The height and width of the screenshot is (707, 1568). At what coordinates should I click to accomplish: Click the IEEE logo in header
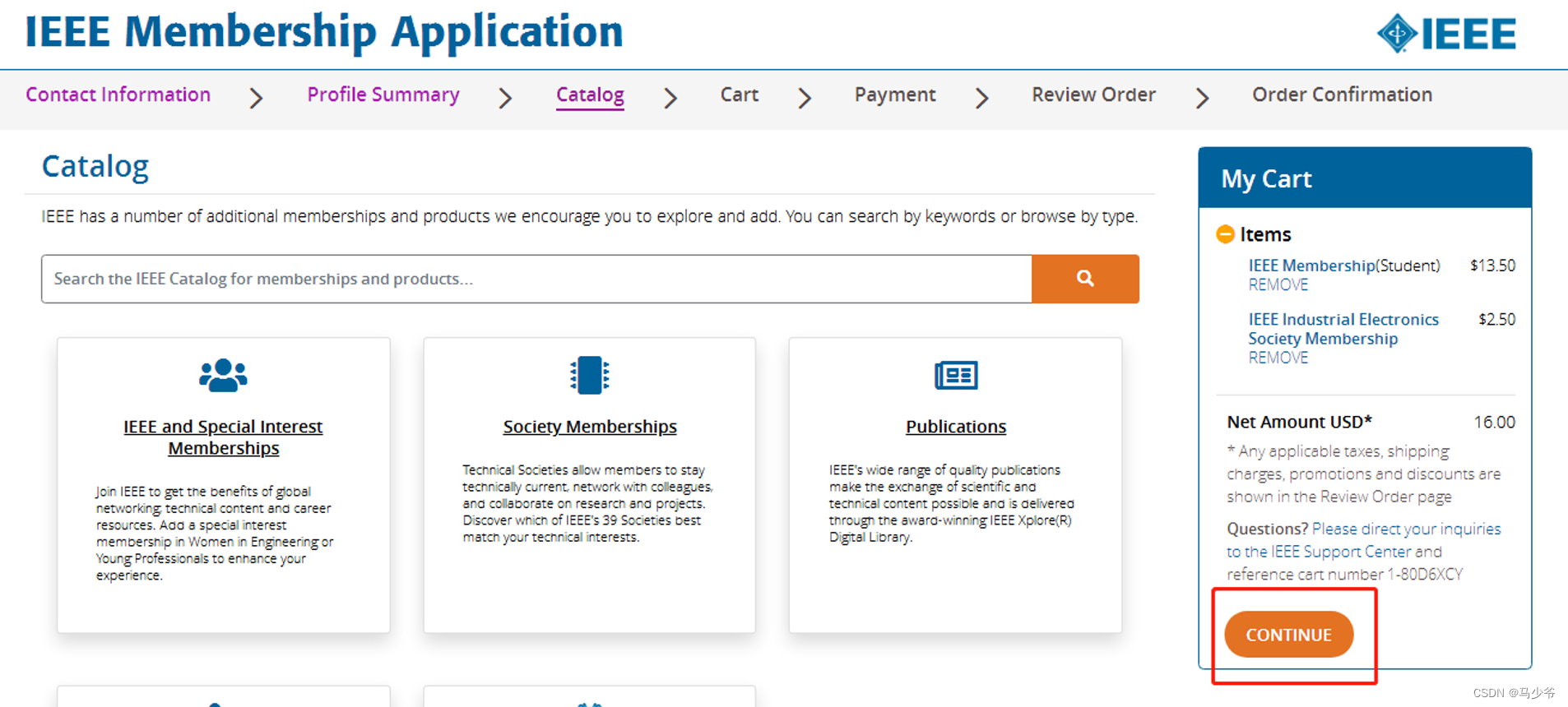tap(1446, 34)
